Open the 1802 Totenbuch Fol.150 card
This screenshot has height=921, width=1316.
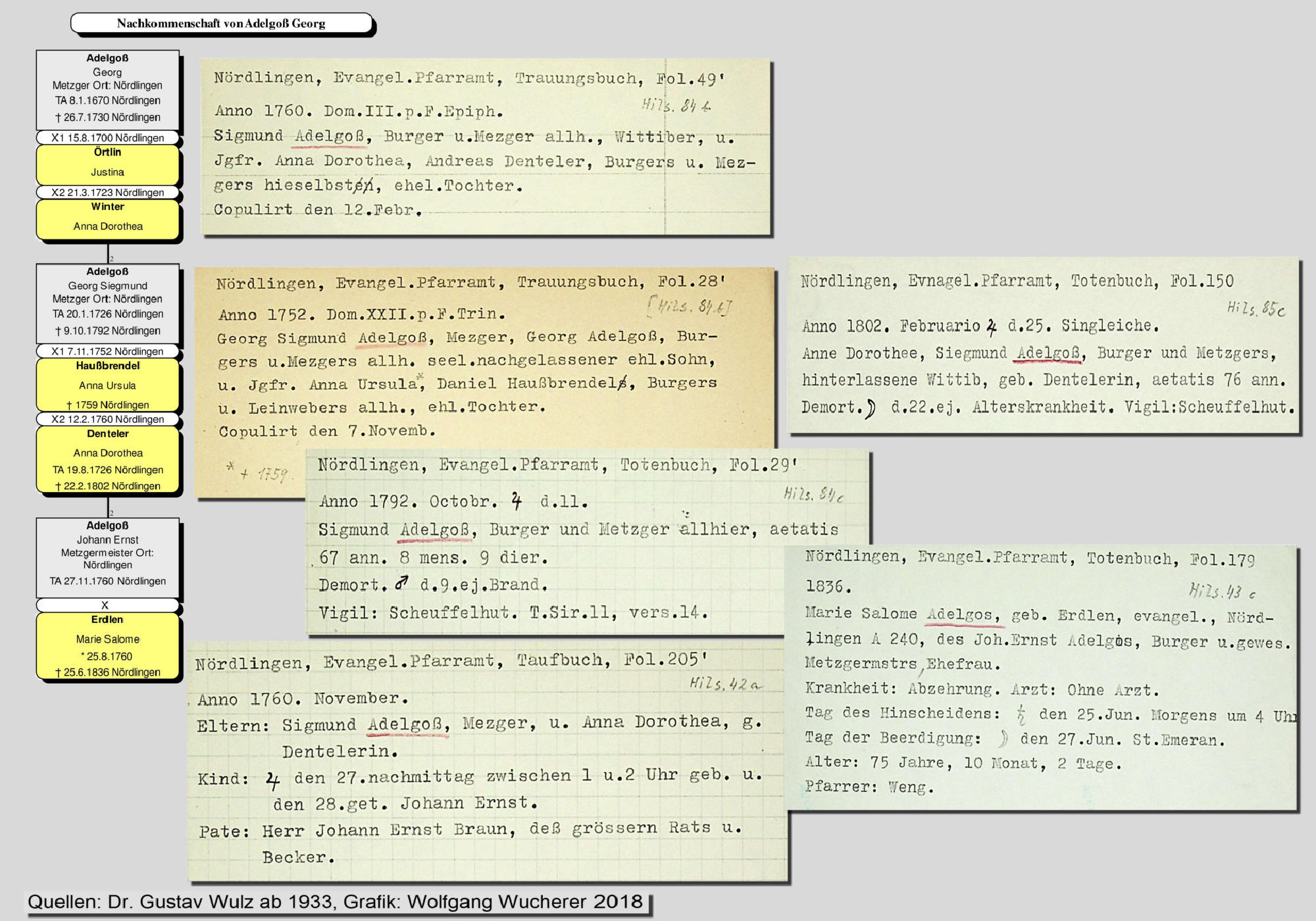point(1044,345)
